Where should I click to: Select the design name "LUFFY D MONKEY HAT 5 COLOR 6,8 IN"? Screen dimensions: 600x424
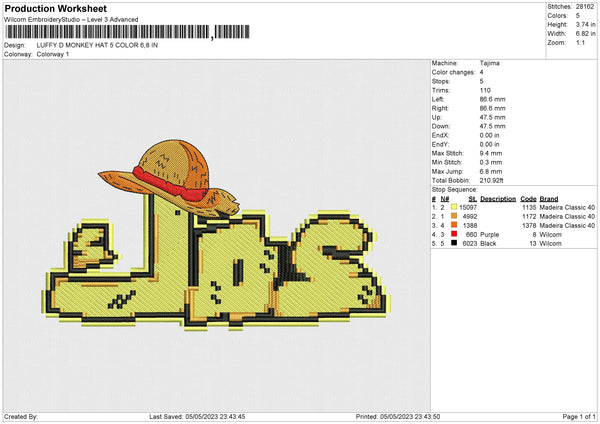(x=97, y=45)
